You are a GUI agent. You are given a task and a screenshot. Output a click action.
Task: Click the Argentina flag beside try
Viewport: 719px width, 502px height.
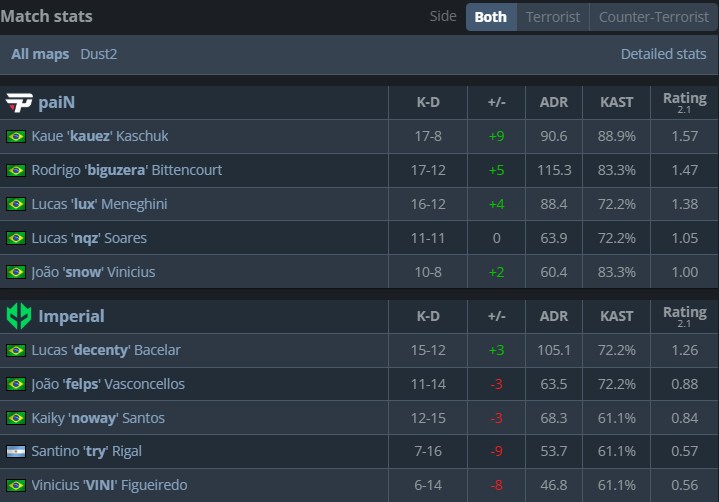click(16, 451)
